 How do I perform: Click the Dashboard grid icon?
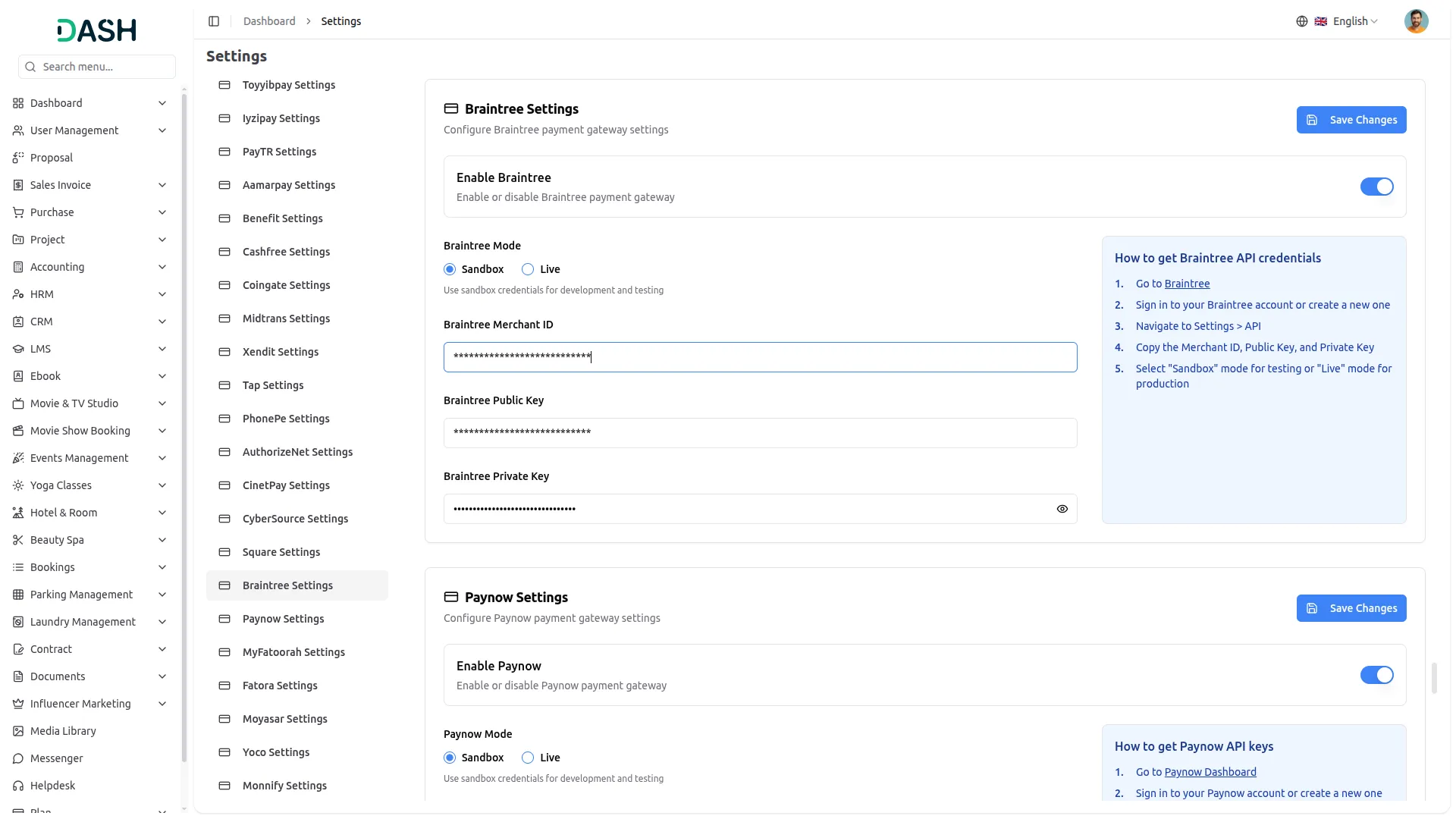click(x=18, y=103)
